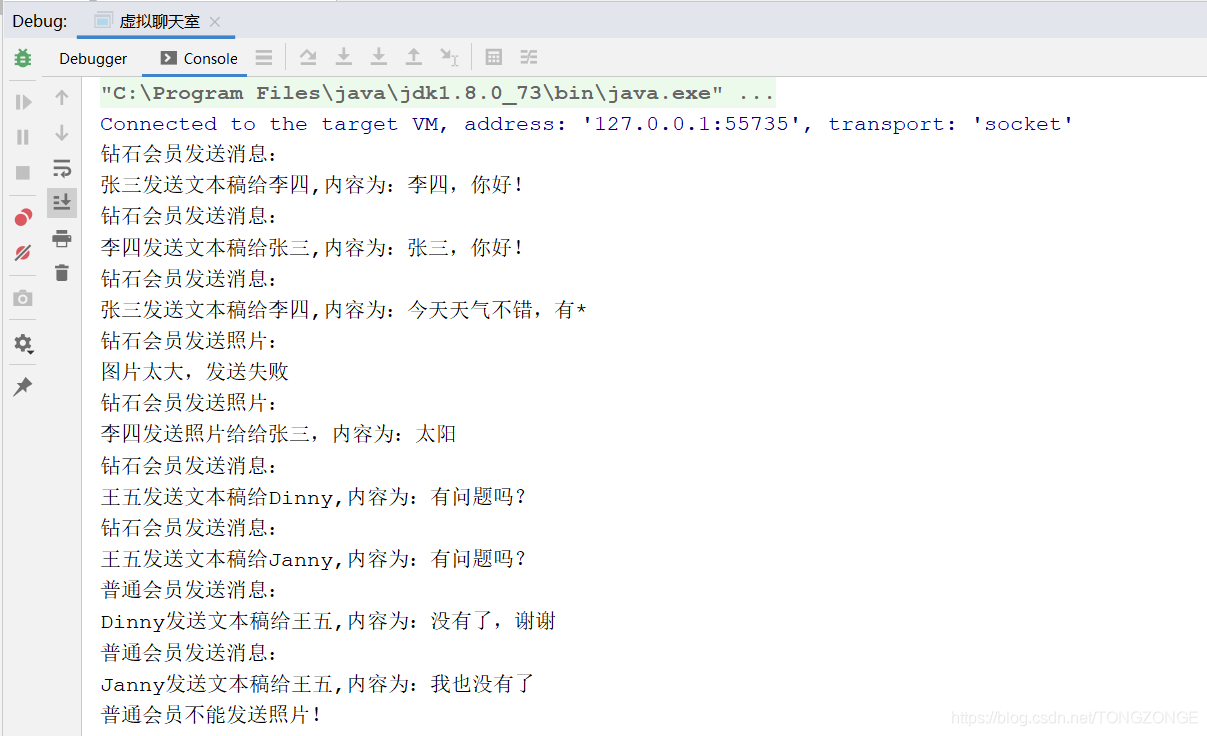The width and height of the screenshot is (1207, 736).
Task: Click line containing '今天天气不错，有*'
Action: (x=343, y=310)
